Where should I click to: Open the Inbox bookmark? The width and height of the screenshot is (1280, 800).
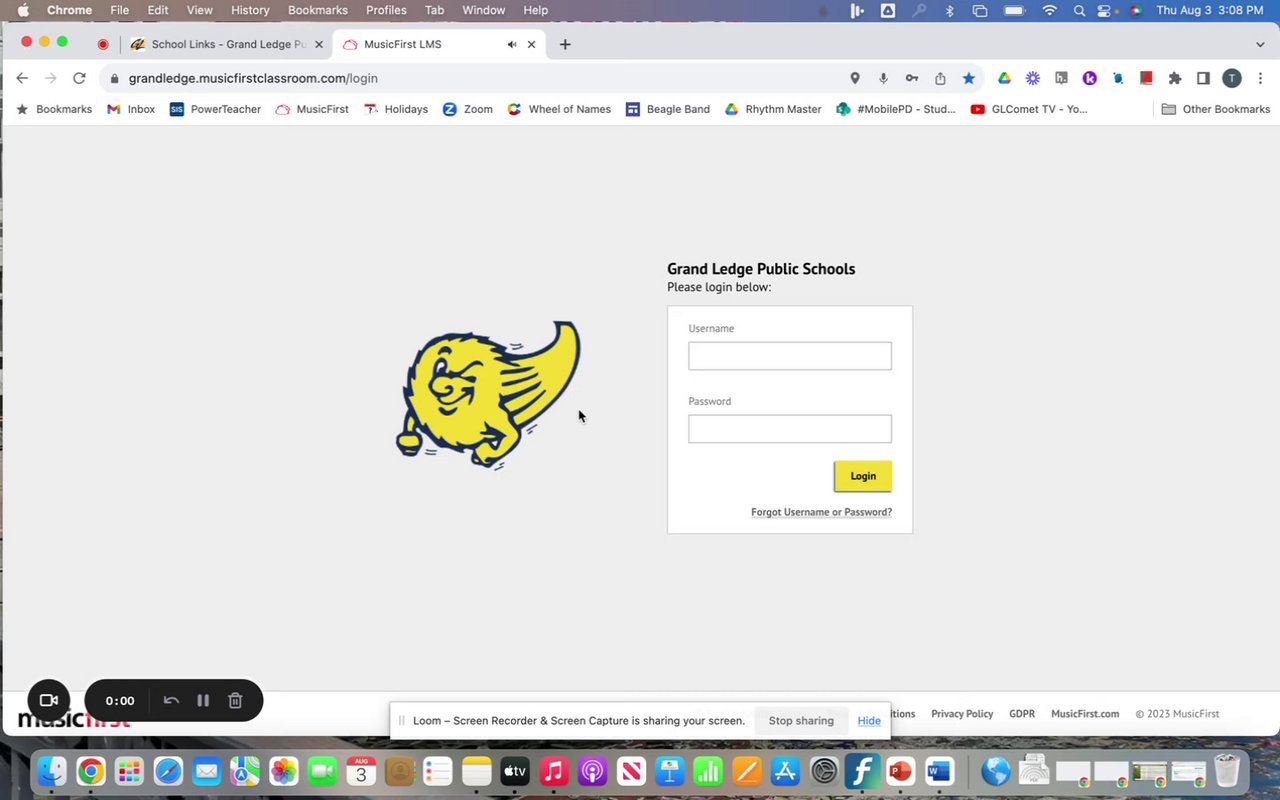131,109
